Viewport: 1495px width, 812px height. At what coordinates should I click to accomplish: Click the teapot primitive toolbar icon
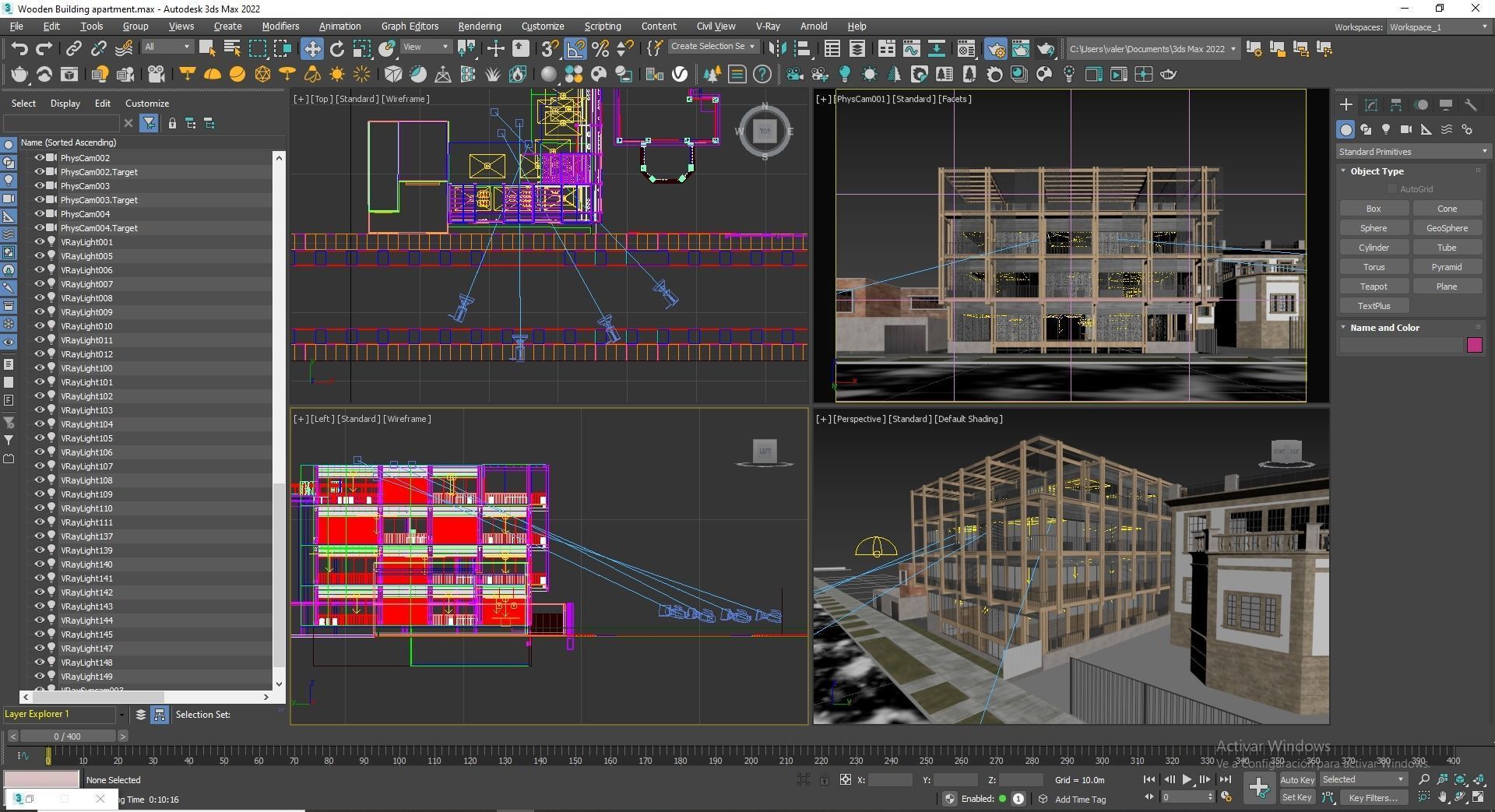(19, 75)
